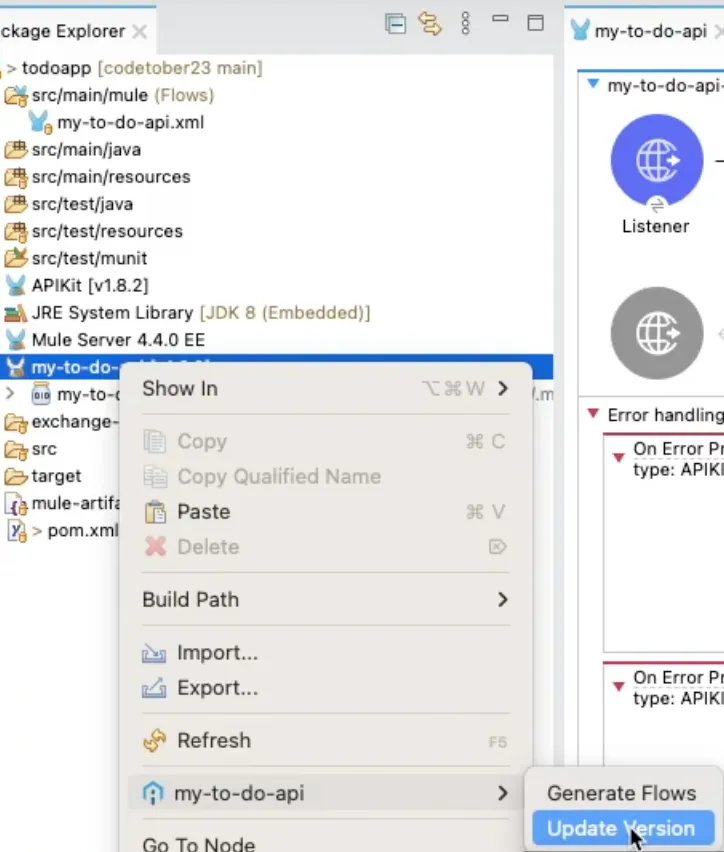Click the src/main/resources folder icon
The image size is (724, 852).
[x=16, y=177]
